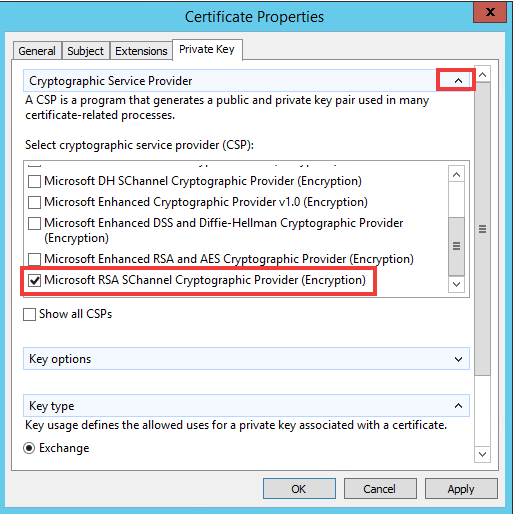Viewport: 513px width, 514px height.
Task: Collapse the Cryptographic Service Provider section
Action: 458,80
